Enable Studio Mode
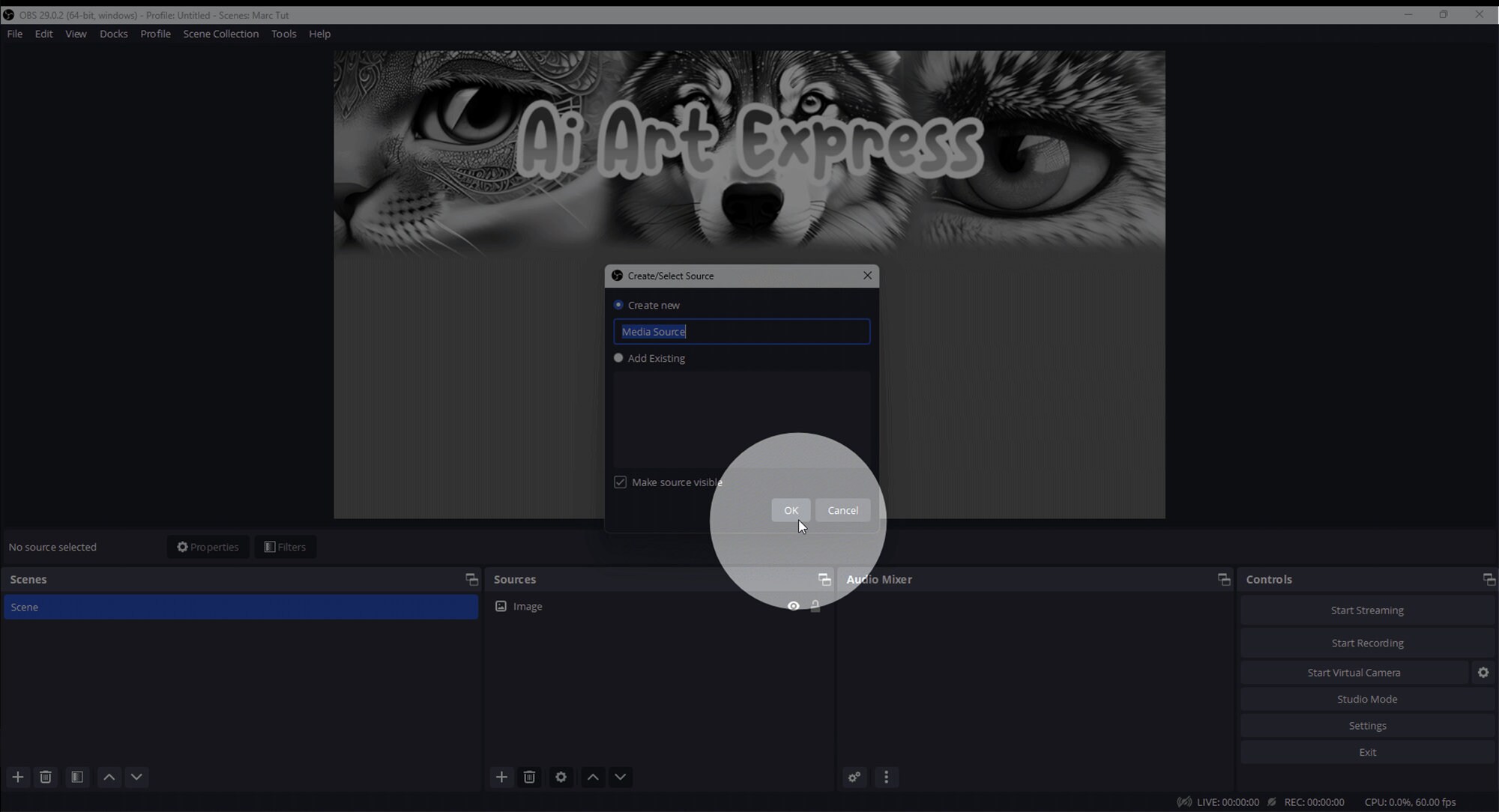The image size is (1499, 812). pos(1366,698)
